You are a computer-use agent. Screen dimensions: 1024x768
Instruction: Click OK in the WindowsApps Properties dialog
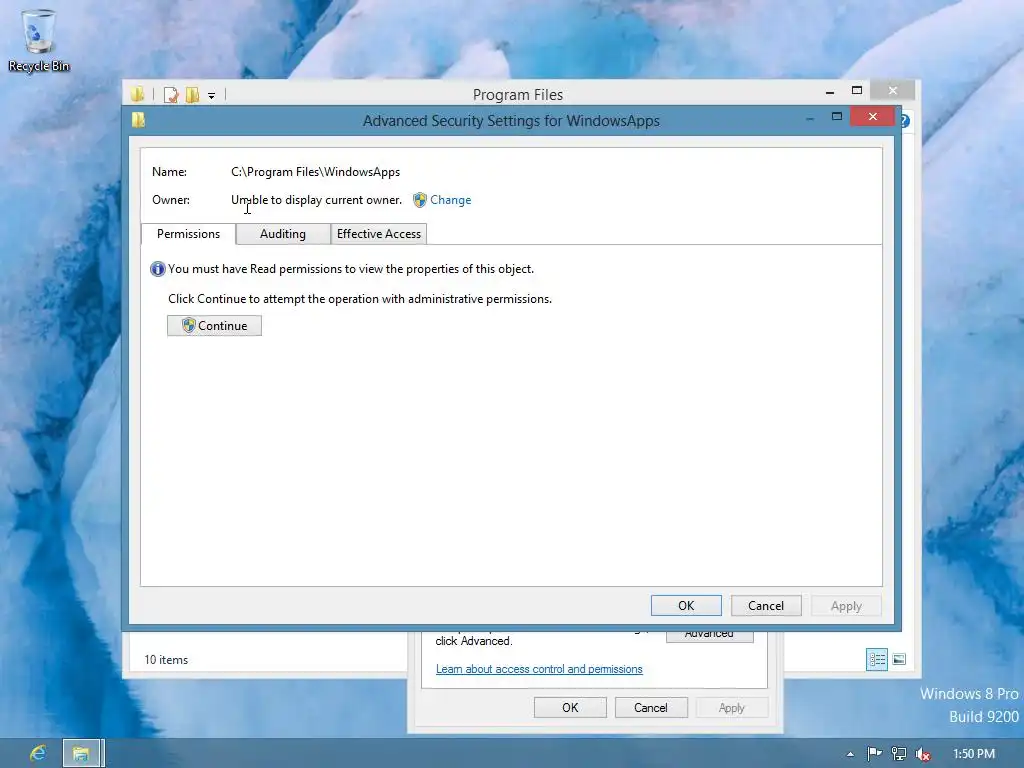(x=570, y=707)
